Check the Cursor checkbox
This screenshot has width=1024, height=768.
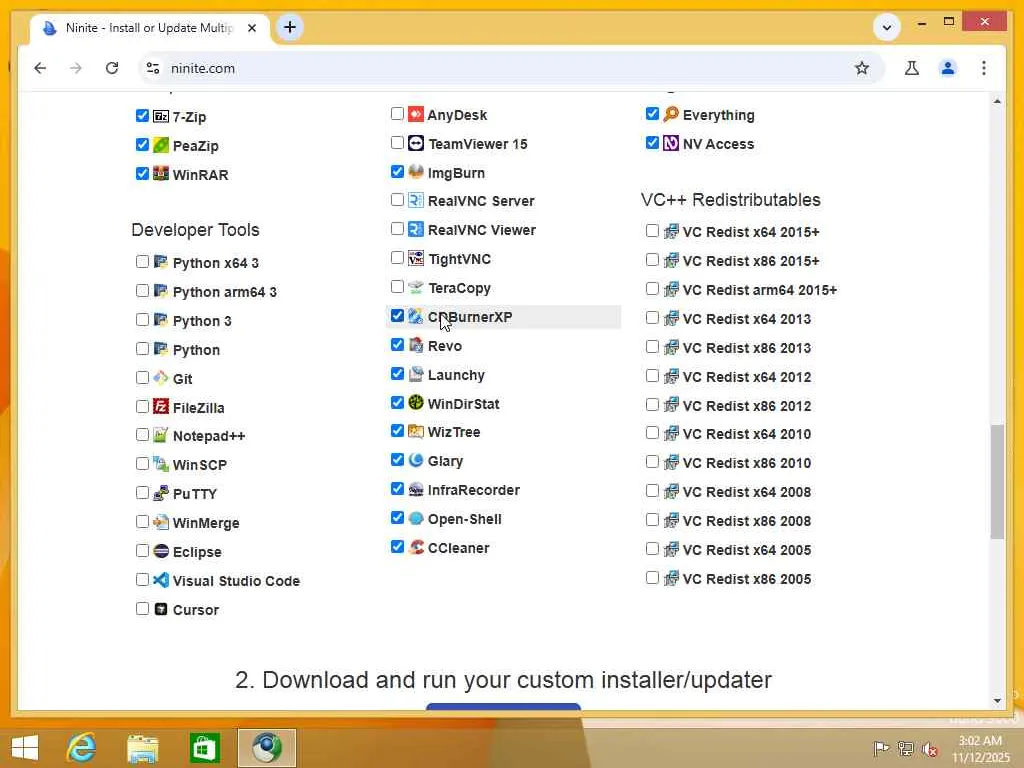(142, 609)
